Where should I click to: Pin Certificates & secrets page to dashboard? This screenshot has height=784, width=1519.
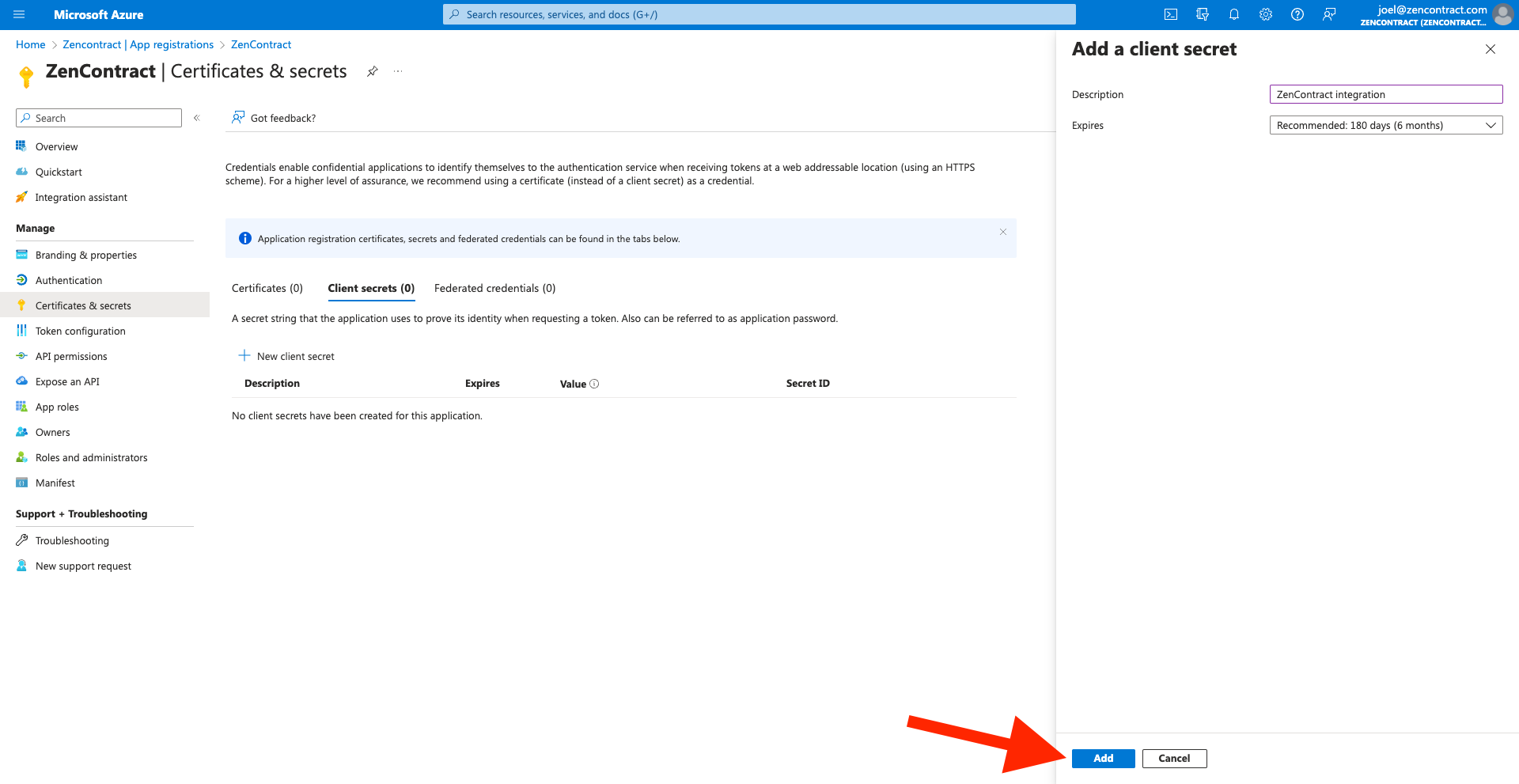(372, 71)
